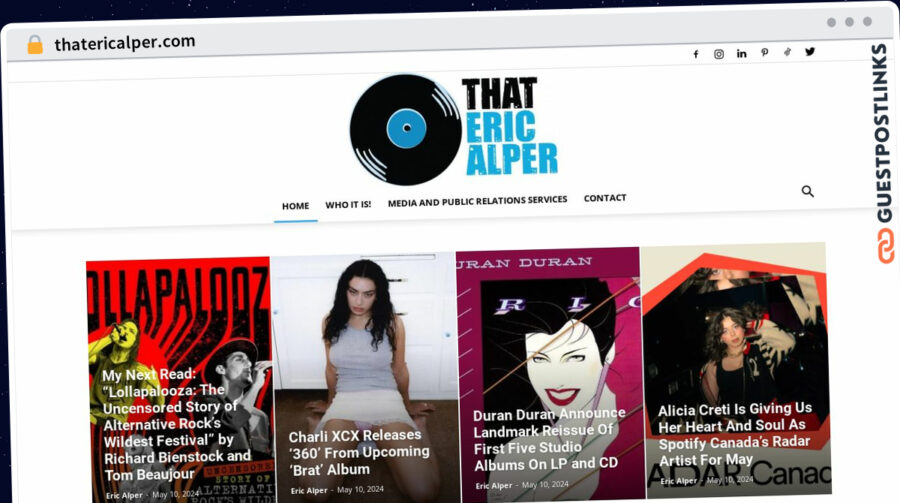Open the LinkedIn social icon
This screenshot has width=900, height=503.
click(x=742, y=53)
